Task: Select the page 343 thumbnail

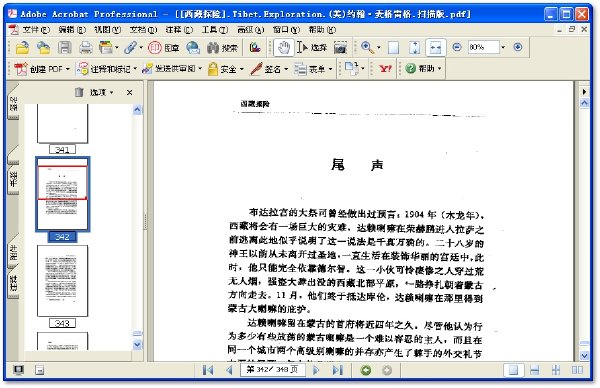Action: (62, 281)
